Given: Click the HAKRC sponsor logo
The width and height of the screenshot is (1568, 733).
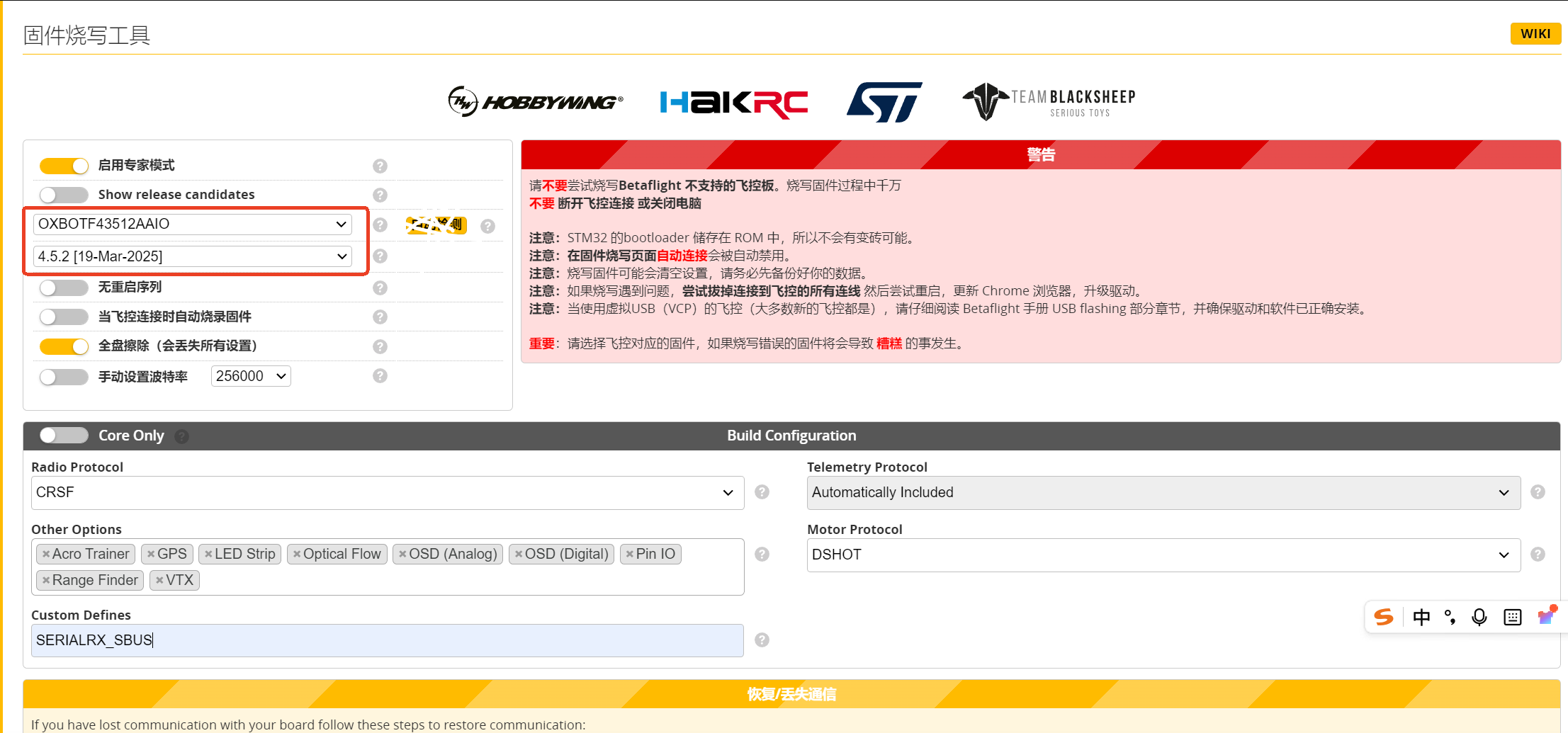Looking at the screenshot, I should 733,103.
